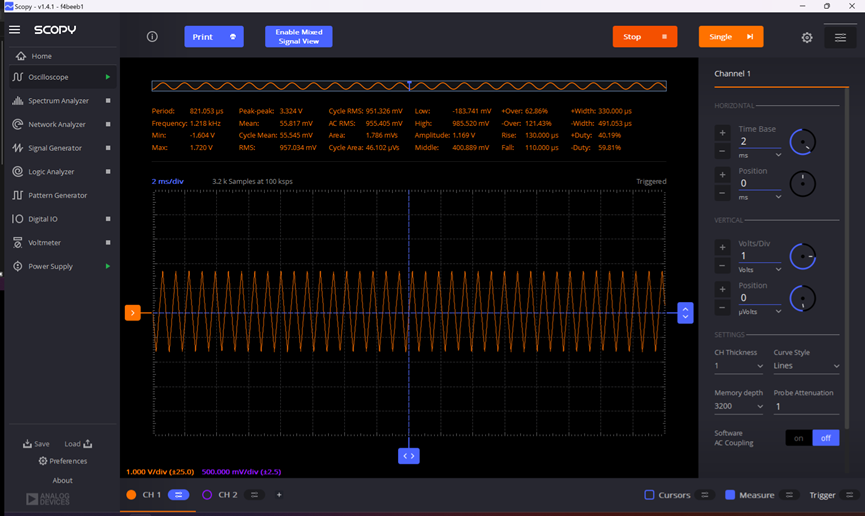The width and height of the screenshot is (865, 516).
Task: Toggle the CH 1 orange channel indicator
Action: point(131,495)
